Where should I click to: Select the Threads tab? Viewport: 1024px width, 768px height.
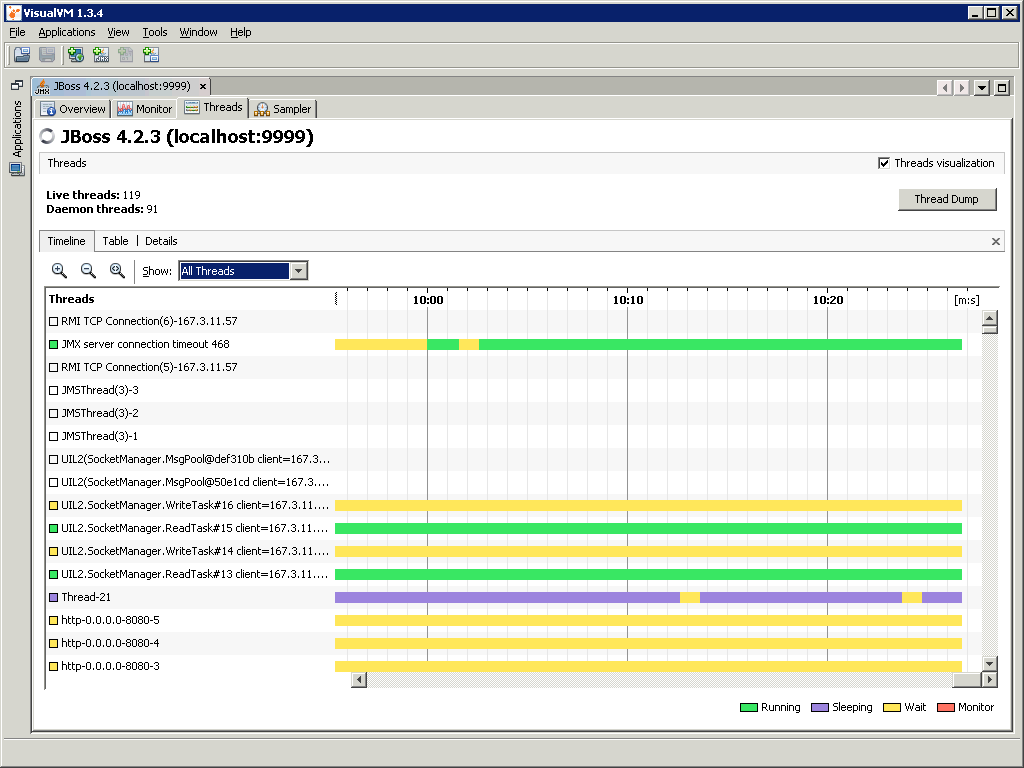click(213, 108)
